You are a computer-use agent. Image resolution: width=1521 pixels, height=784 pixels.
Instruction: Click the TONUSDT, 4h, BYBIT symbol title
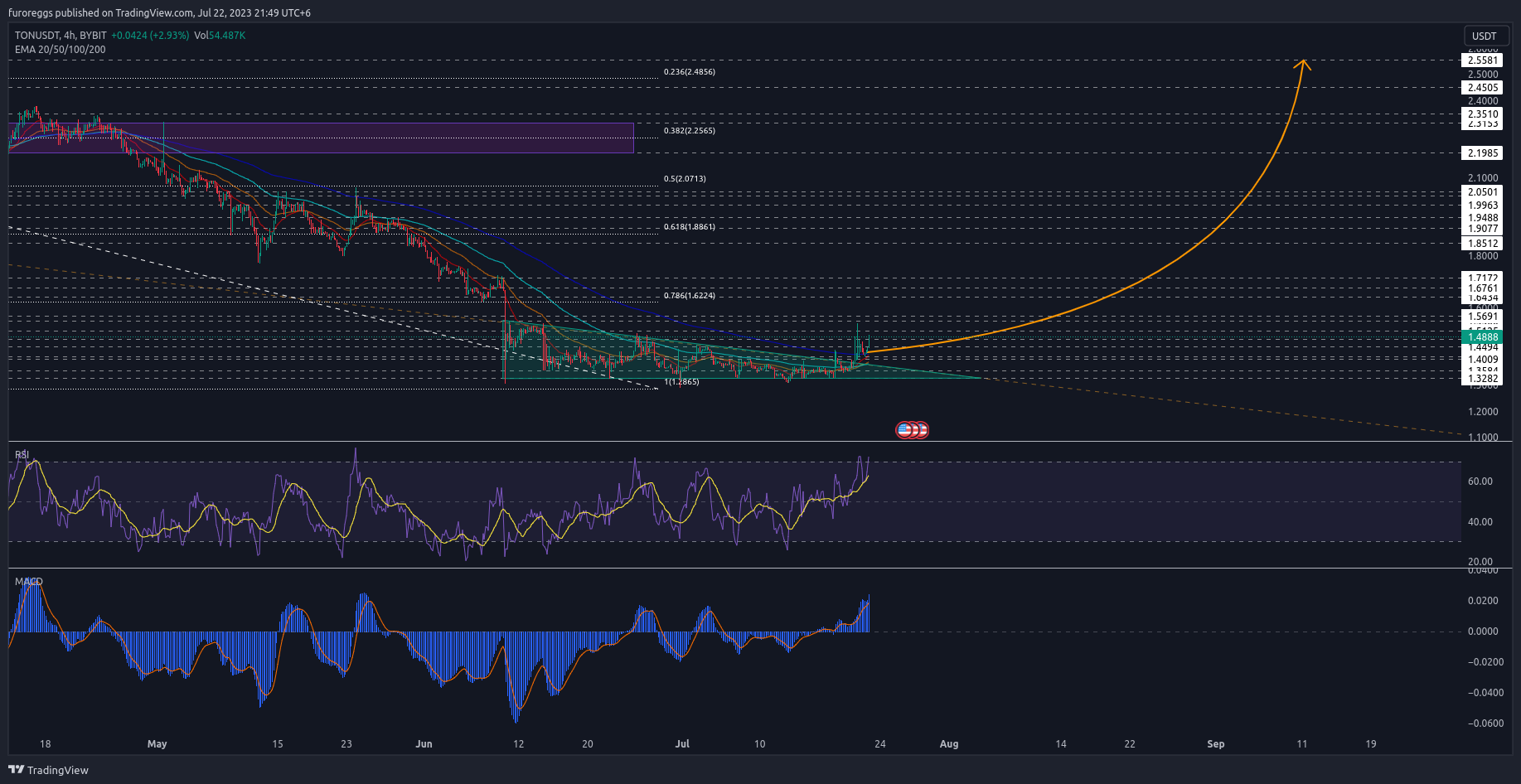pyautogui.click(x=61, y=36)
